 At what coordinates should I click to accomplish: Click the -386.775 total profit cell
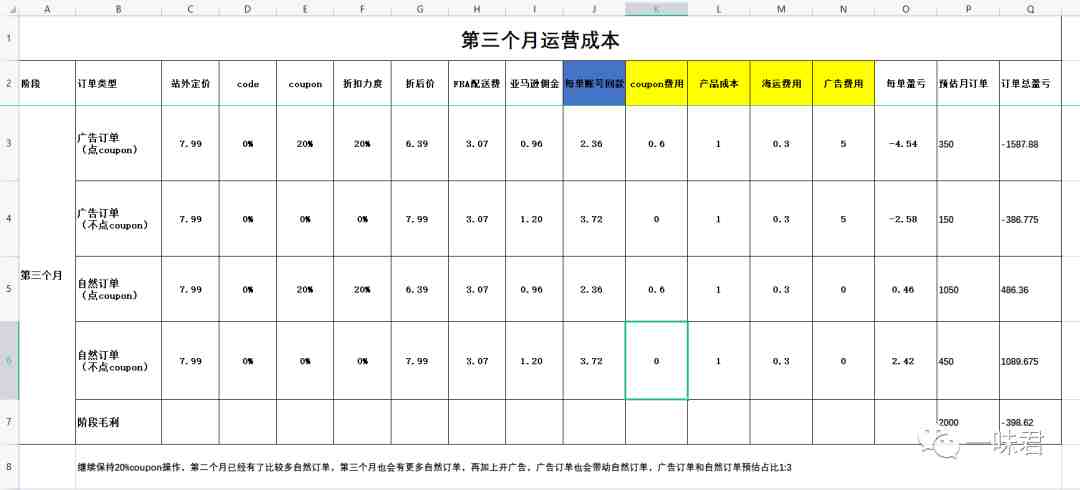(1030, 218)
